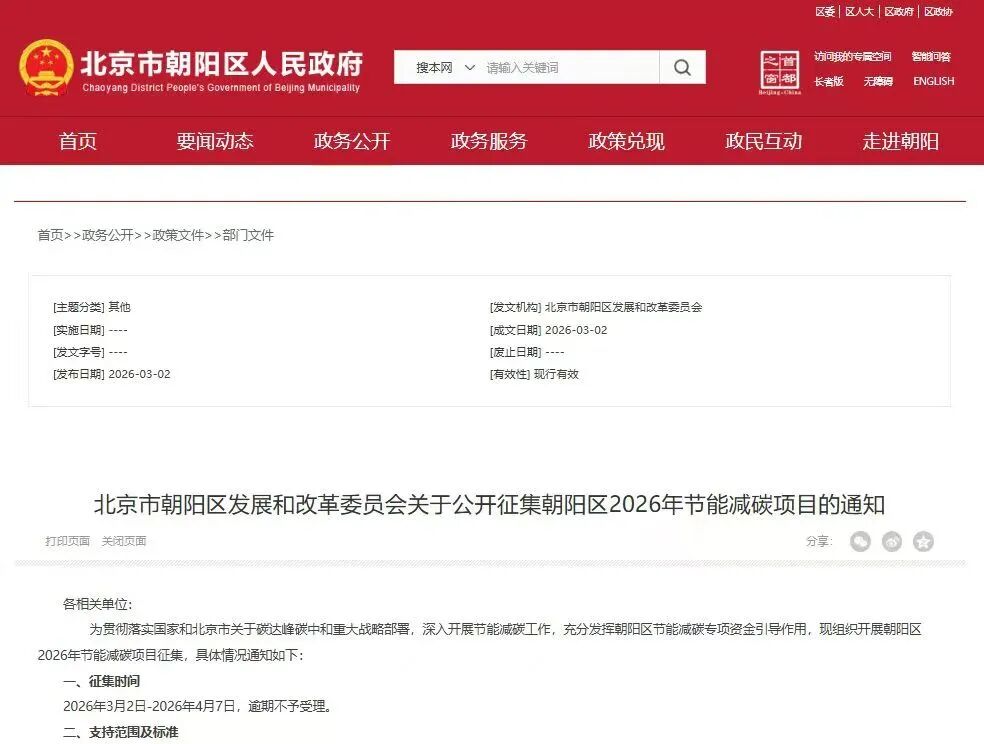Viewport: 984px width, 744px height.
Task: Open 无障碍 accessibility mode
Action: coord(878,81)
